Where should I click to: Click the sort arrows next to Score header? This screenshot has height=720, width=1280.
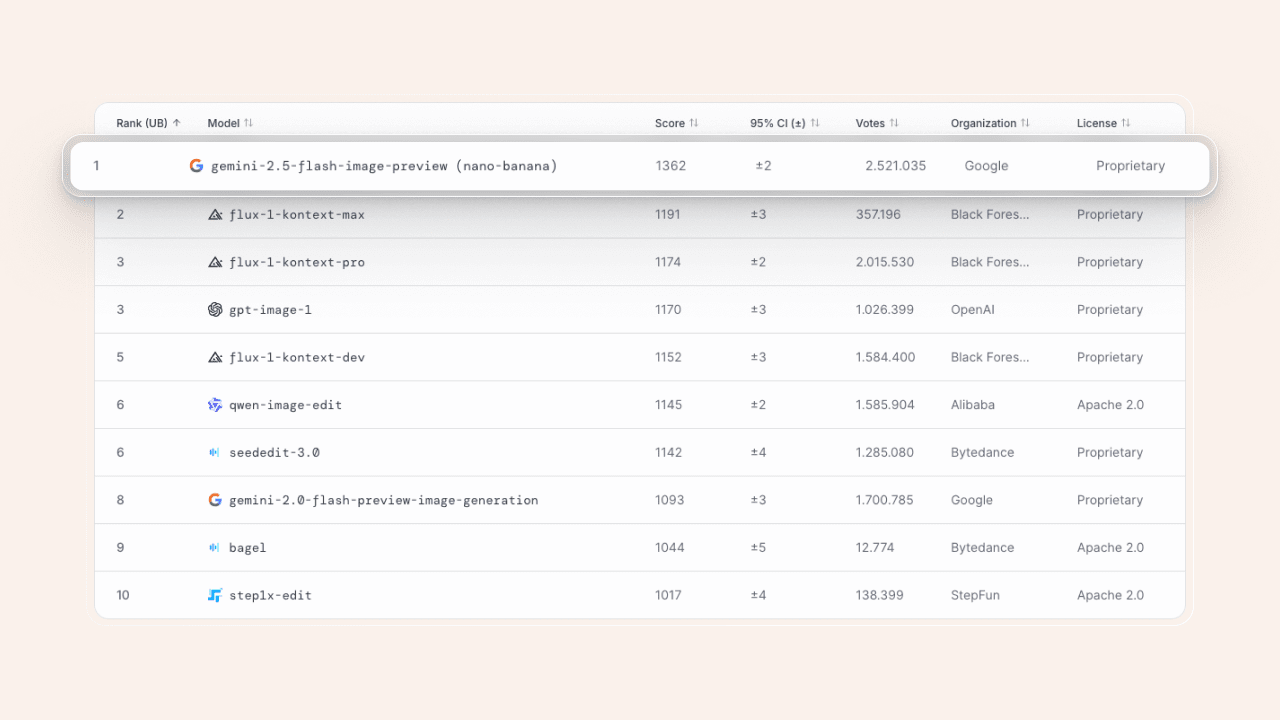coord(694,123)
